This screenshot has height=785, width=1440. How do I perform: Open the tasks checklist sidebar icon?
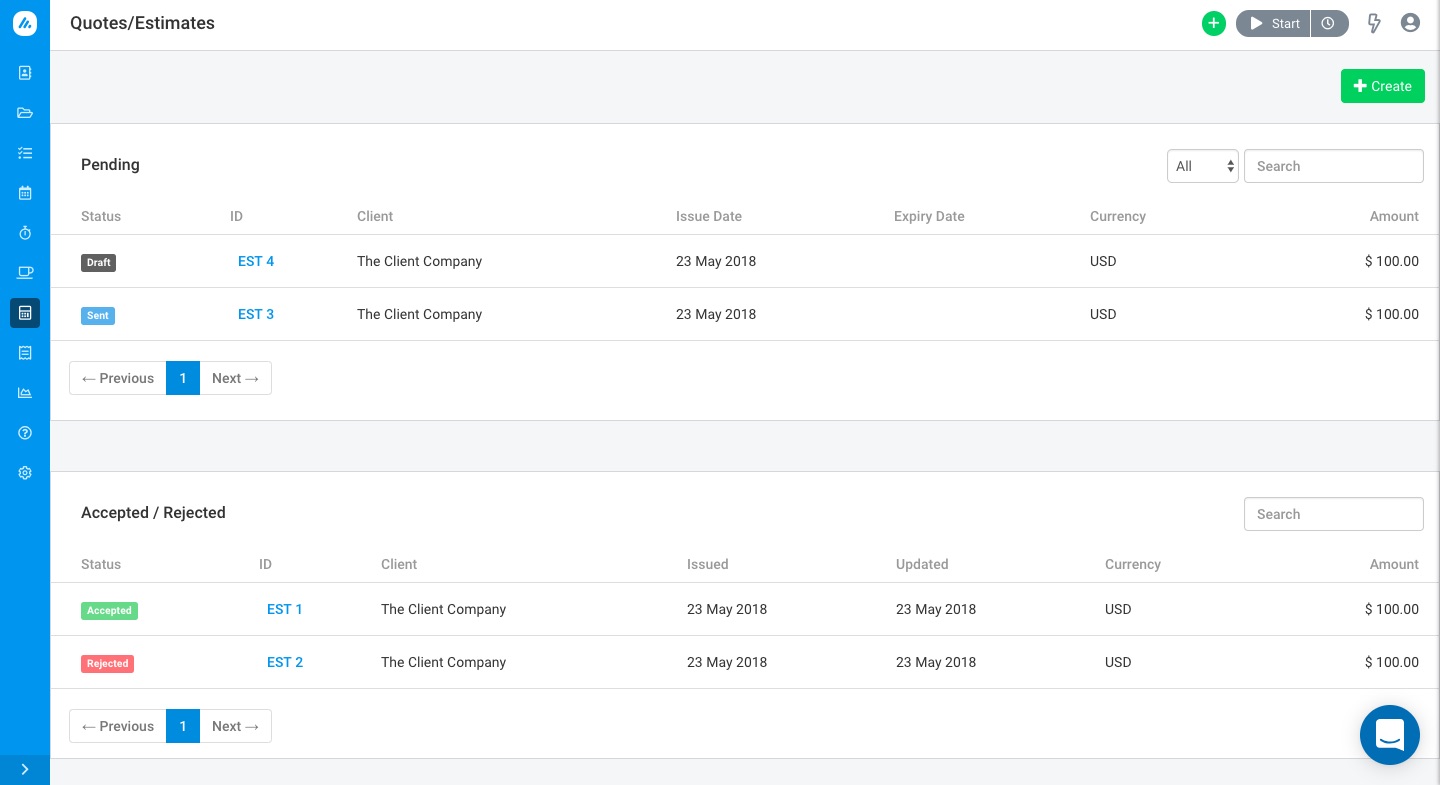click(x=25, y=153)
